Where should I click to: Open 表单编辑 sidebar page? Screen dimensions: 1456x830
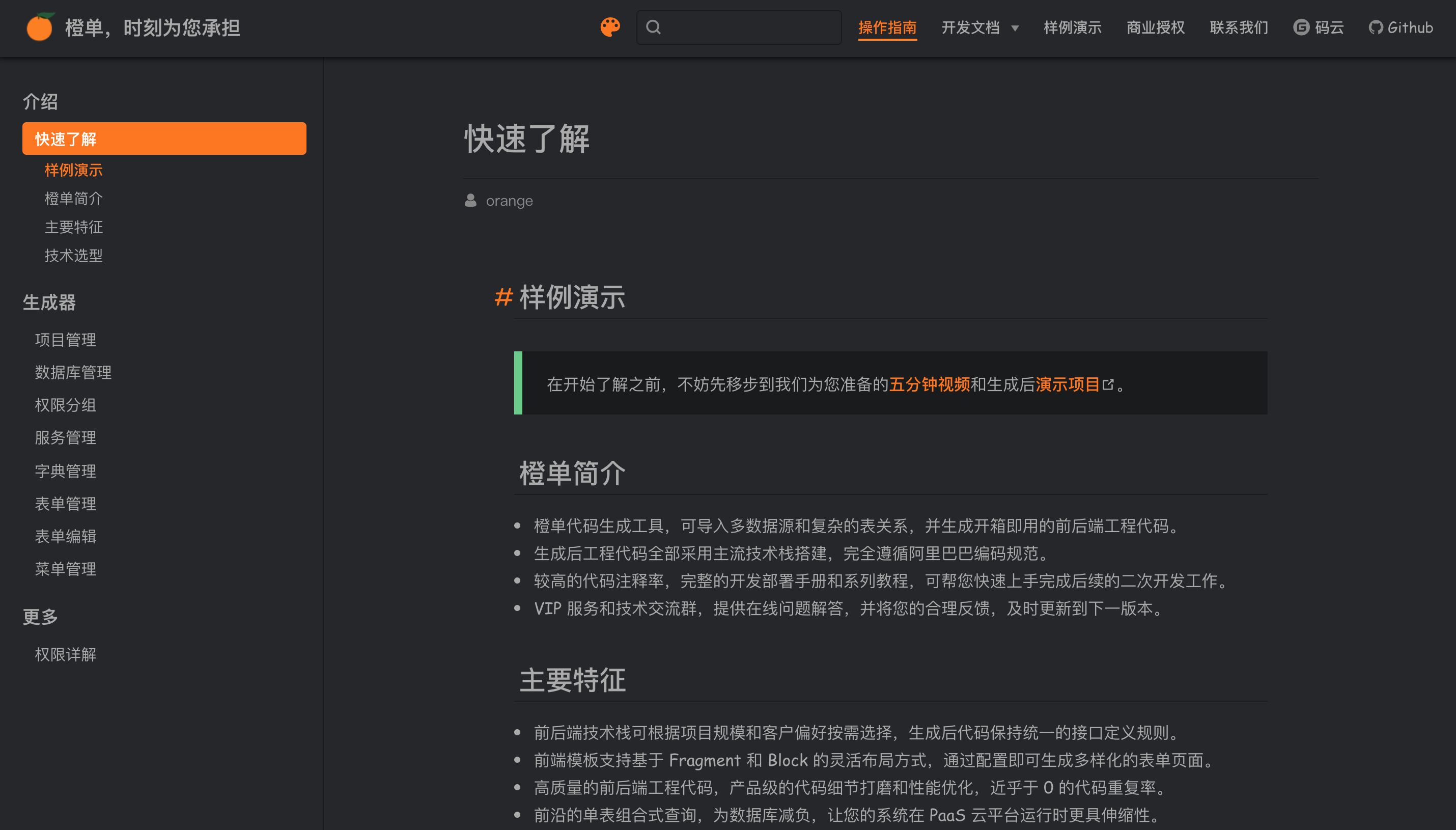pyautogui.click(x=66, y=536)
